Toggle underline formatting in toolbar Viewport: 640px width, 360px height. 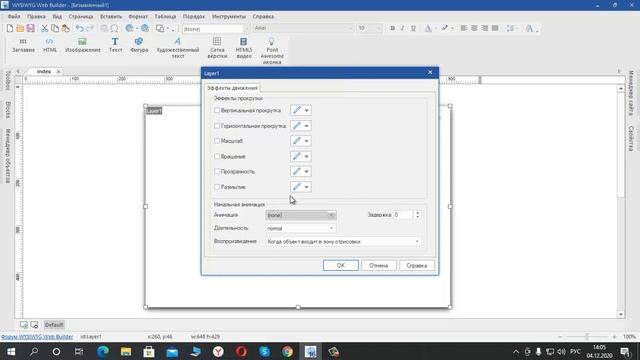(413, 28)
